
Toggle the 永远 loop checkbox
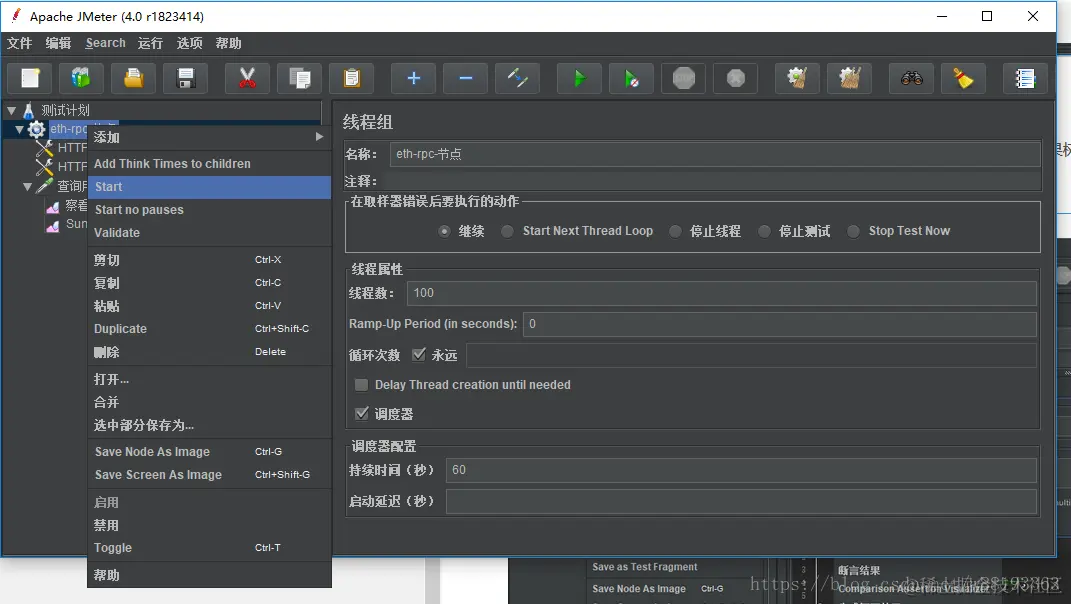coord(419,355)
